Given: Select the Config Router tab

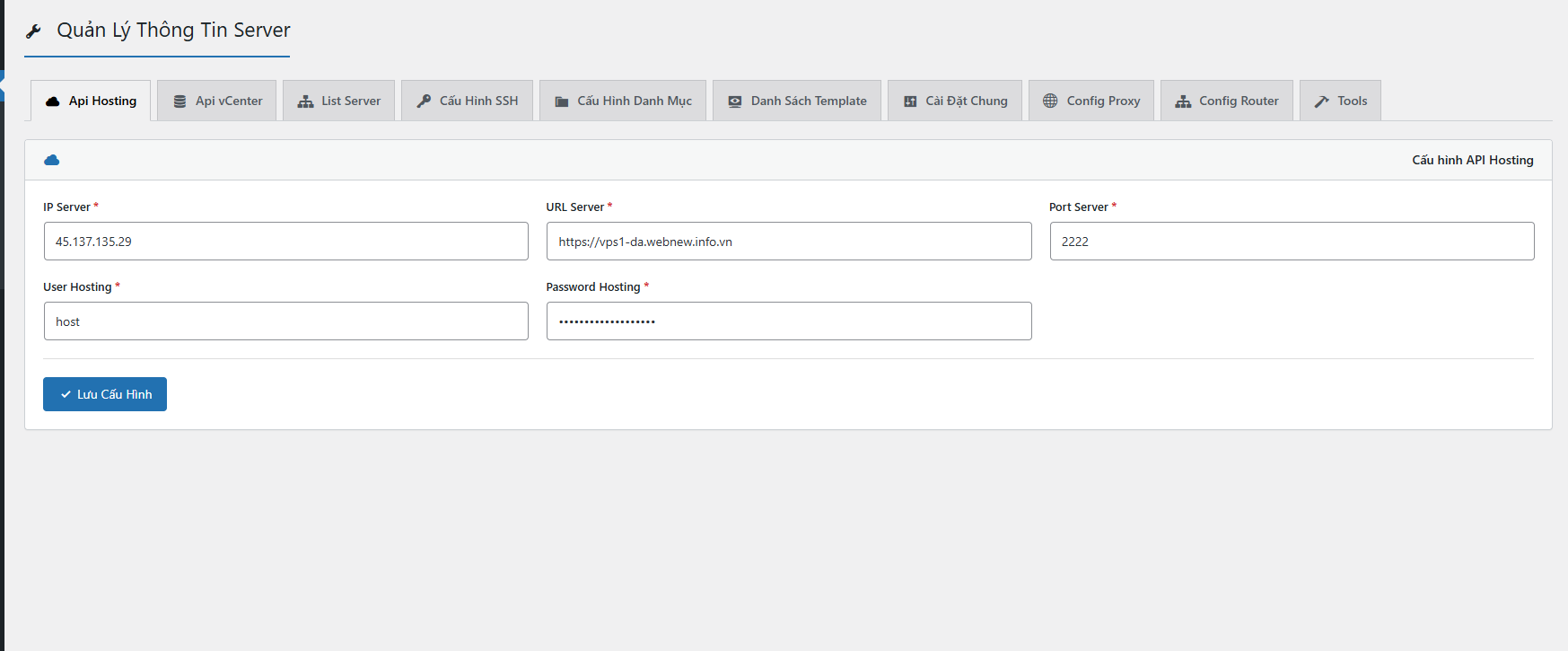Looking at the screenshot, I should click(x=1227, y=101).
